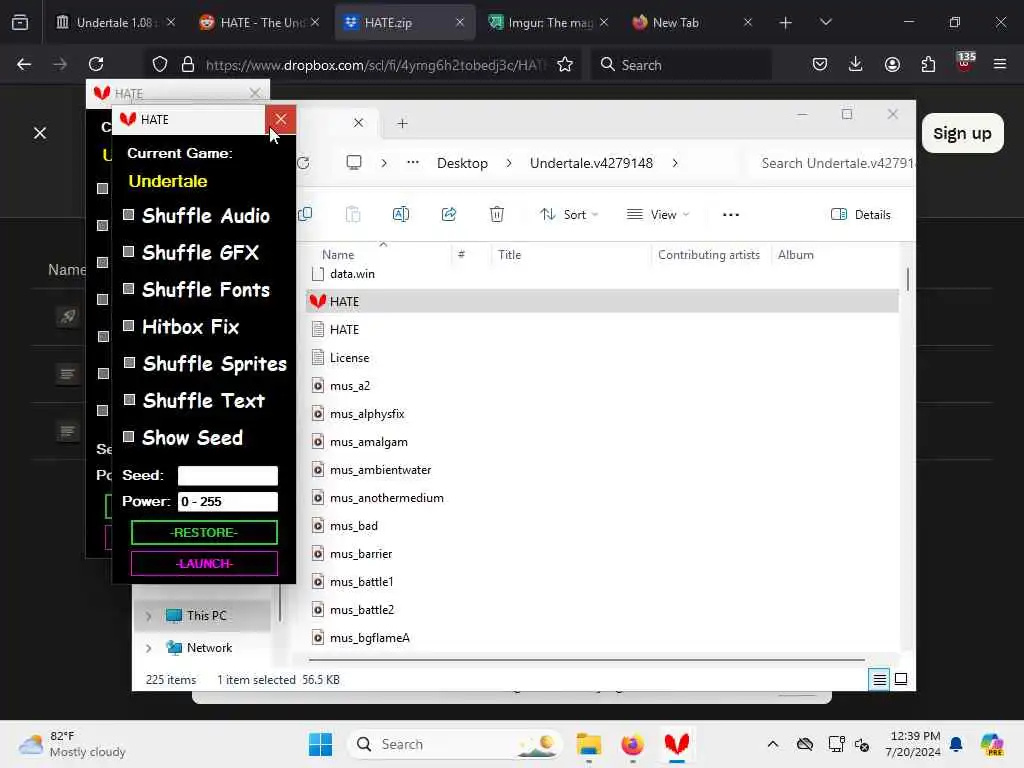Click the Search Undertale.v4279148 box
This screenshot has width=1024, height=768.
pos(833,163)
